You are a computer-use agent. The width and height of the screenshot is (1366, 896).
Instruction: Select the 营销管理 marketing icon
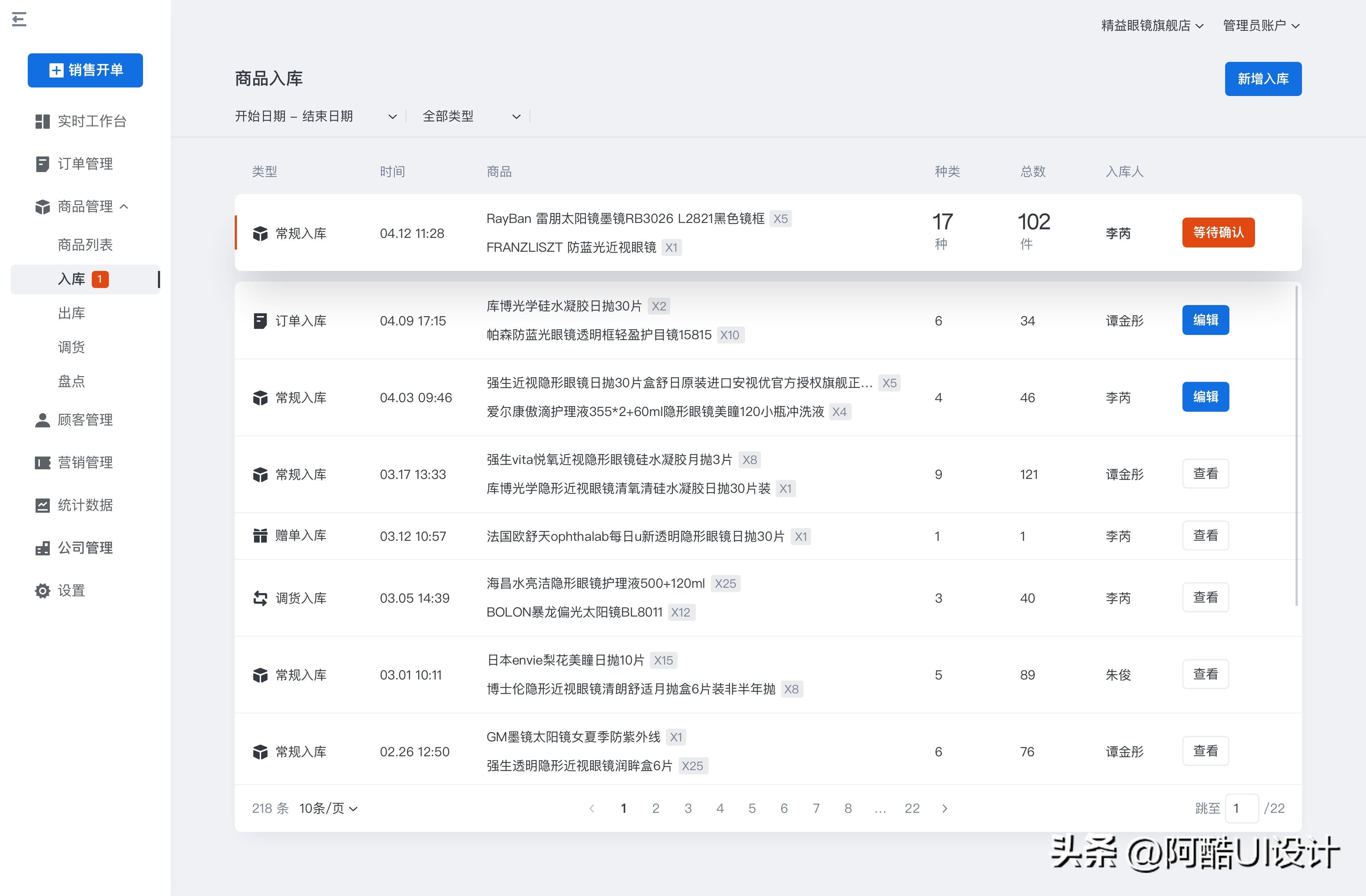coord(42,462)
